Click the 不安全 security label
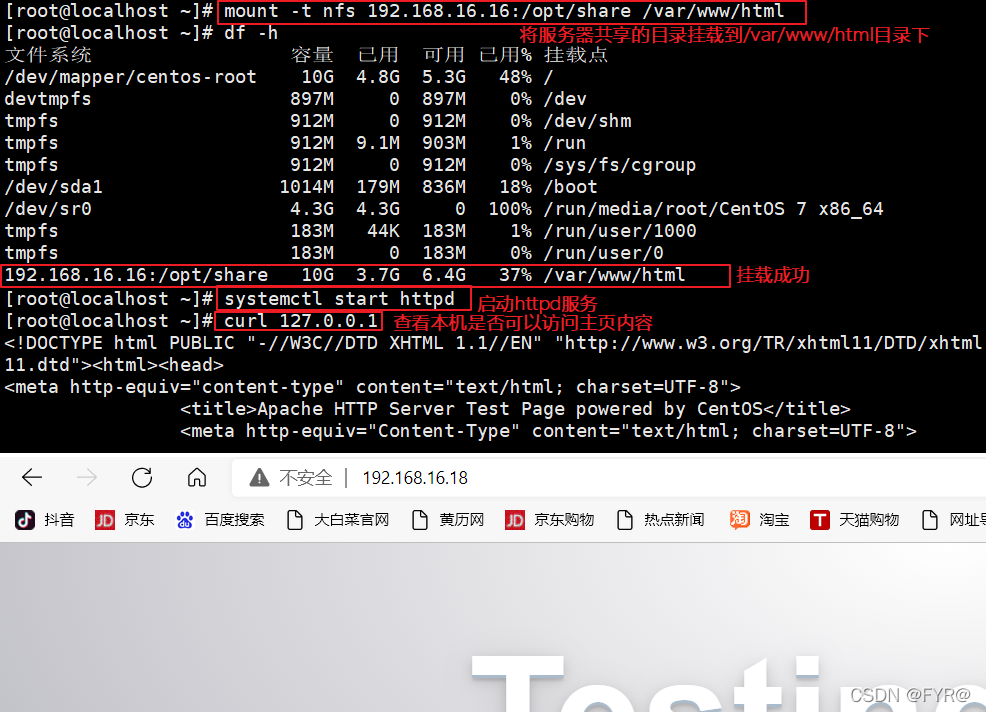The height and width of the screenshot is (712, 986). (x=306, y=478)
